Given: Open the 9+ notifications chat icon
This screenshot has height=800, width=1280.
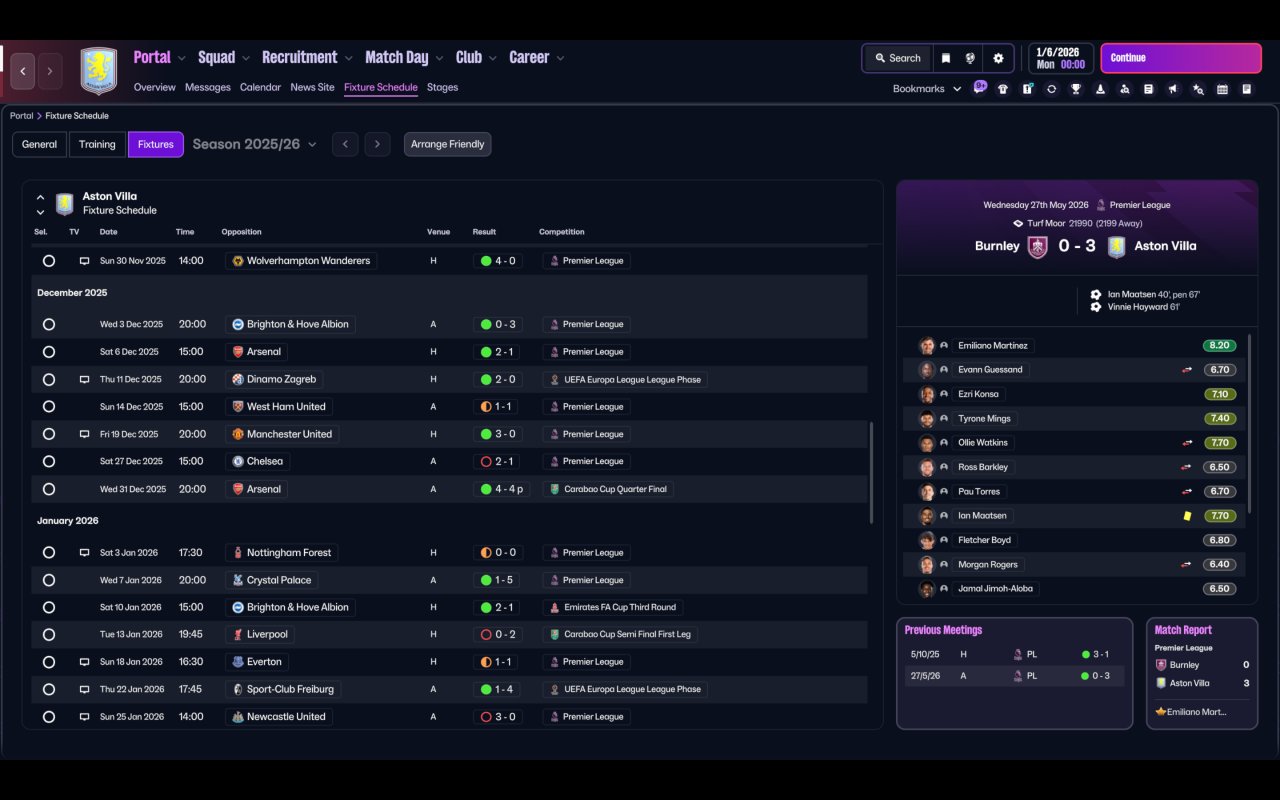Looking at the screenshot, I should click(979, 87).
